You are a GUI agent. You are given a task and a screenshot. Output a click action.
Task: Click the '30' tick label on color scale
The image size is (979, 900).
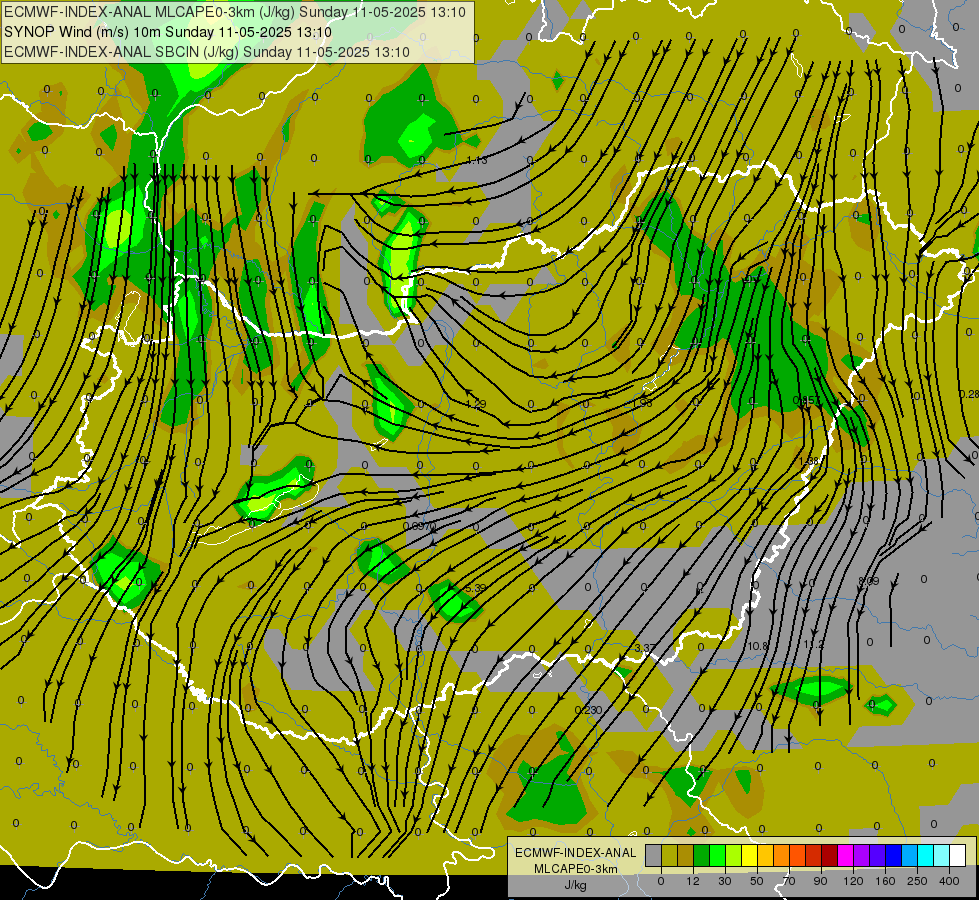(x=725, y=881)
